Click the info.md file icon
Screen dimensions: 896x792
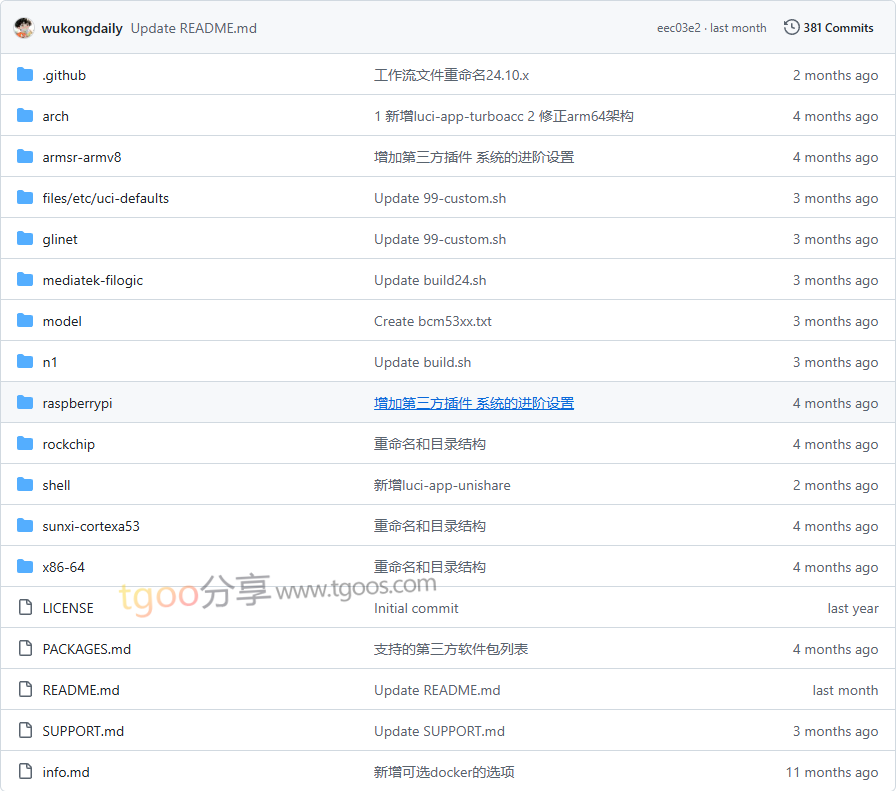25,772
